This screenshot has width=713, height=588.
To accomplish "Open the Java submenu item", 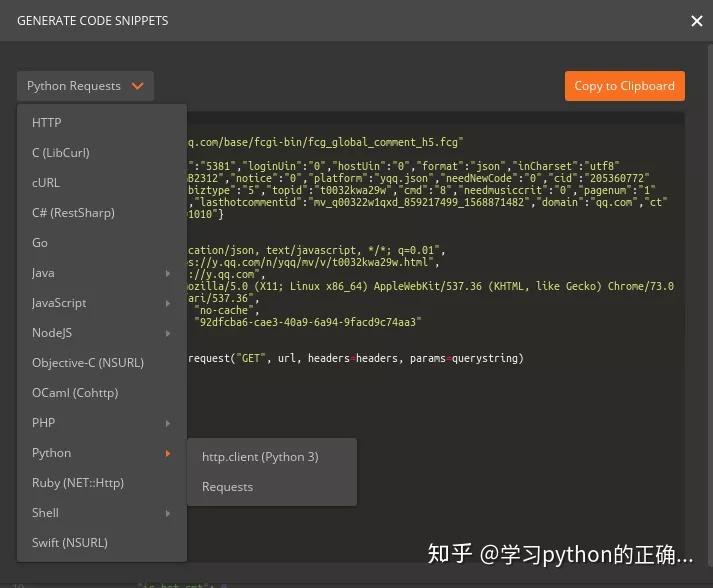I will (x=102, y=273).
